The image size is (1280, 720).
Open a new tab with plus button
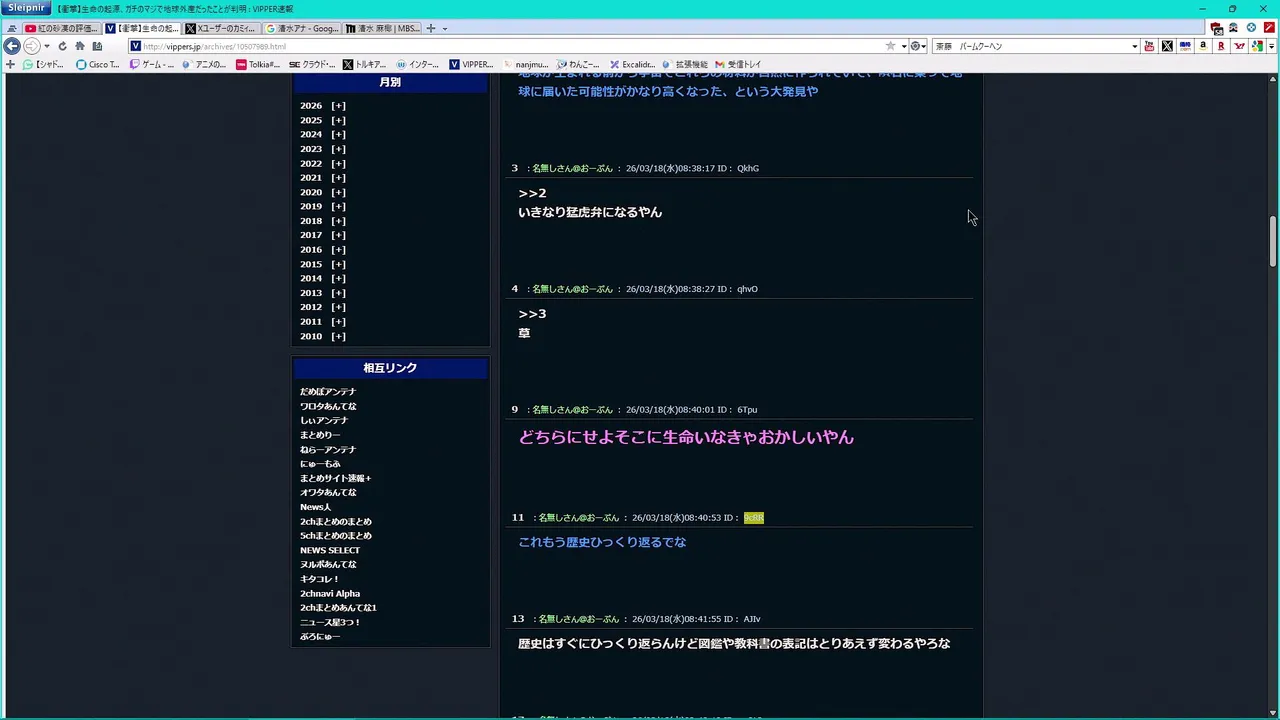(x=431, y=28)
